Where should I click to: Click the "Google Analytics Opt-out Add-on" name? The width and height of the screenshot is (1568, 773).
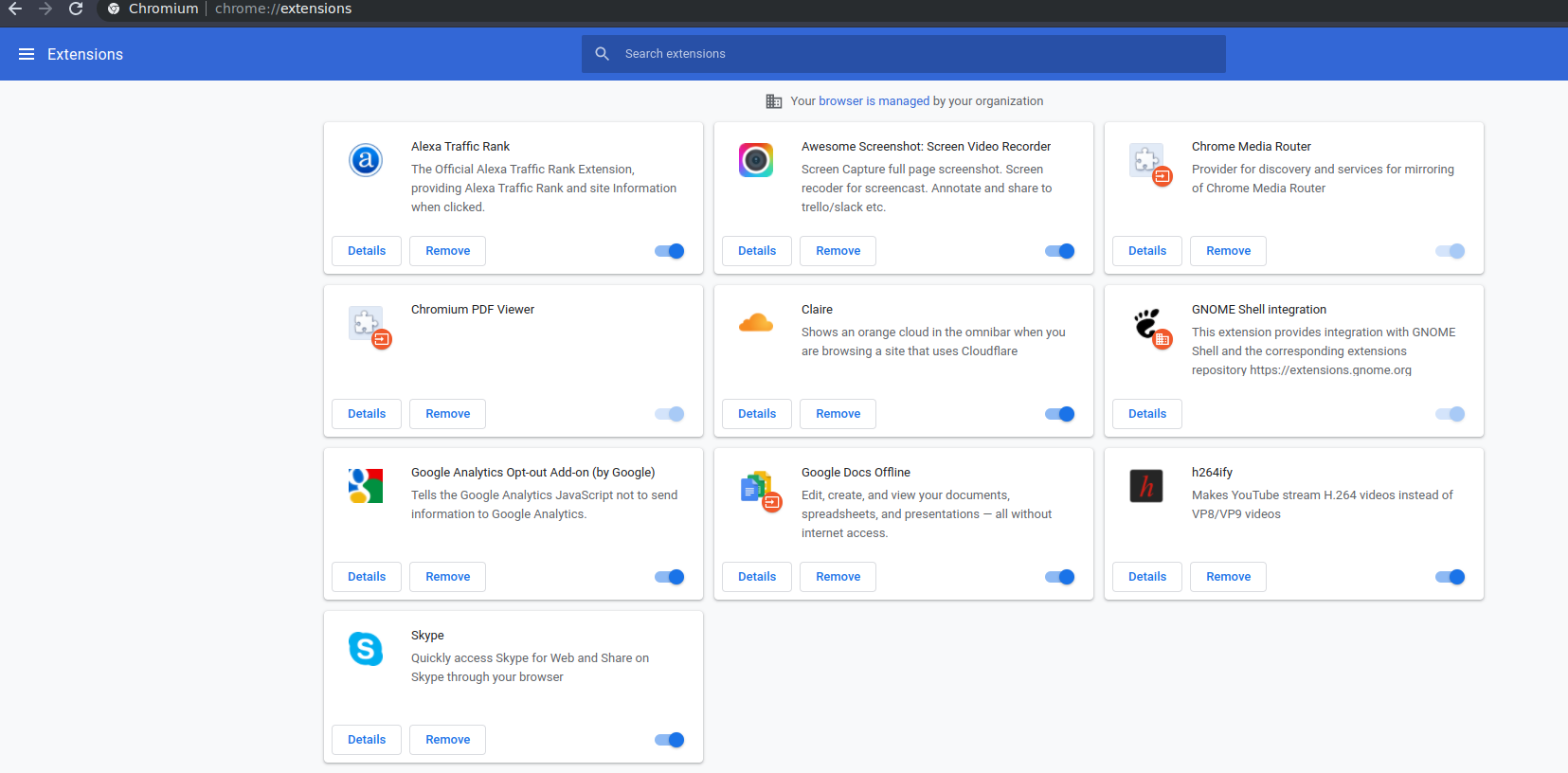click(x=533, y=473)
